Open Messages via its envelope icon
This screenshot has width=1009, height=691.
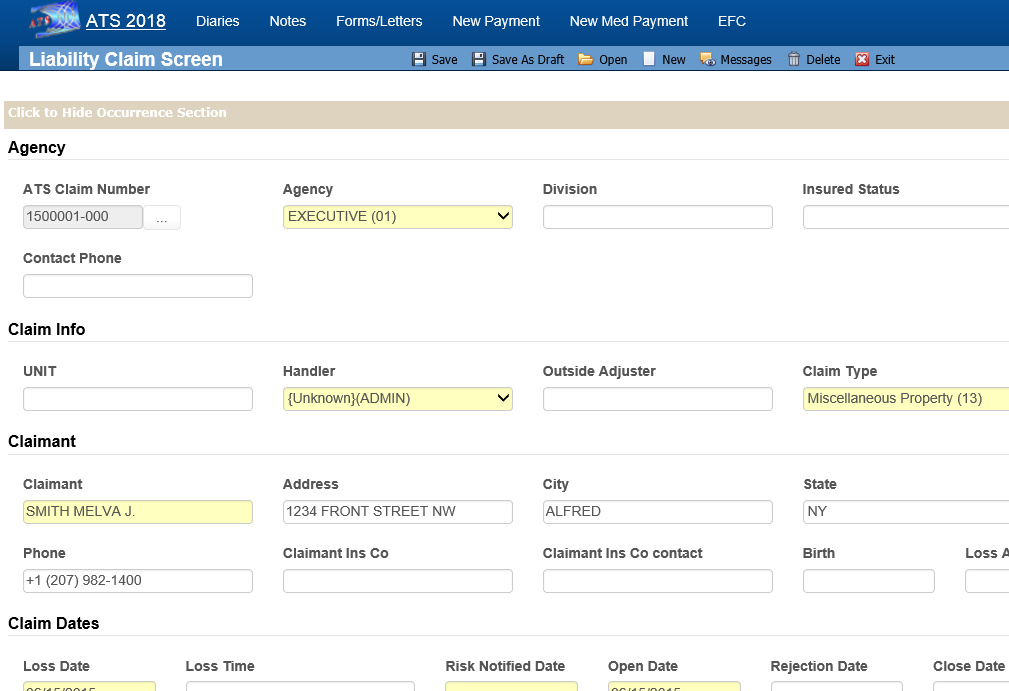(x=707, y=60)
